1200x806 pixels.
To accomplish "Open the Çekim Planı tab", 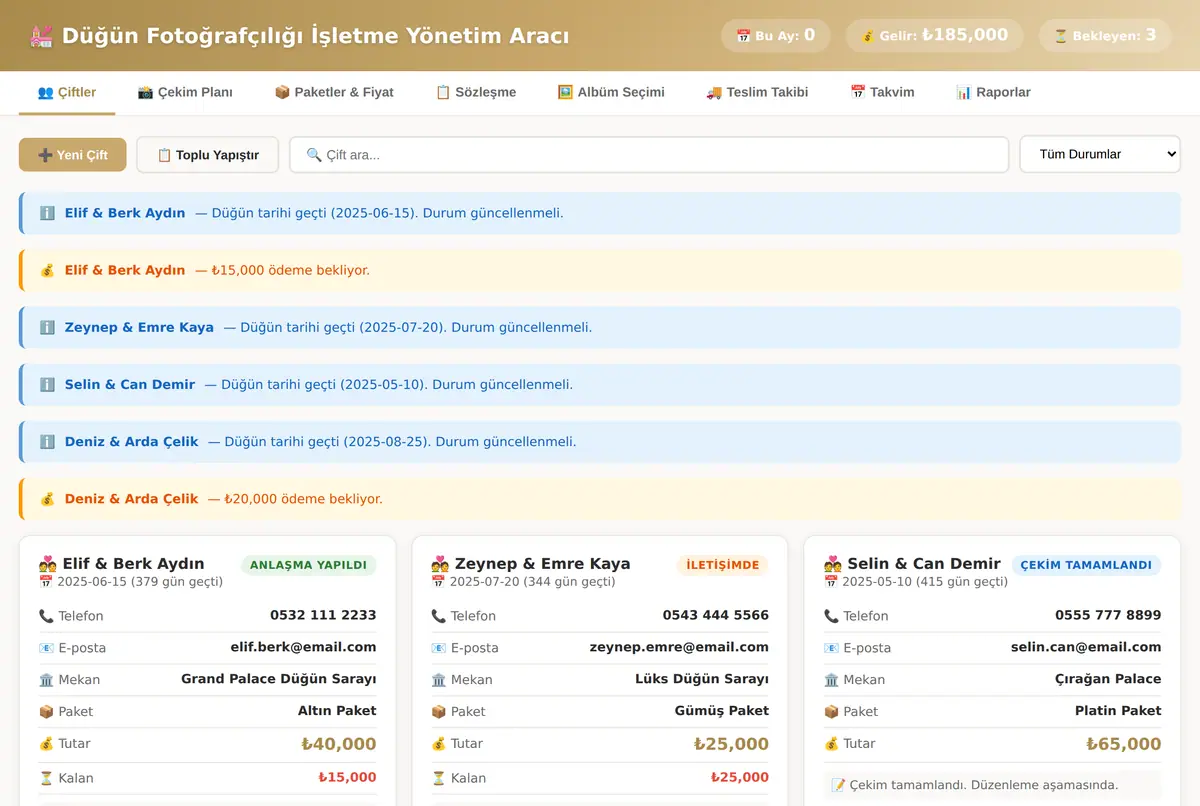I will tap(185, 92).
